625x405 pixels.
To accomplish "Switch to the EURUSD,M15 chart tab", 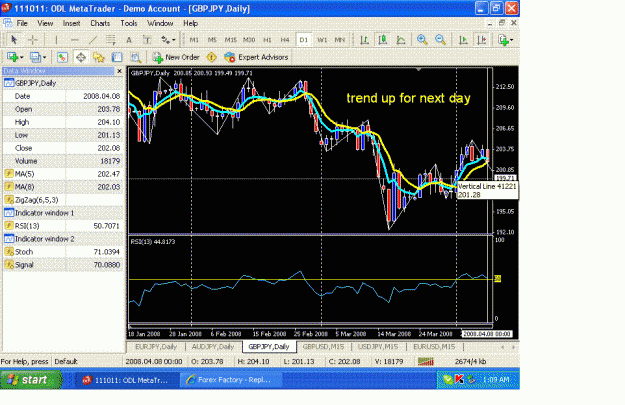I will [x=434, y=347].
